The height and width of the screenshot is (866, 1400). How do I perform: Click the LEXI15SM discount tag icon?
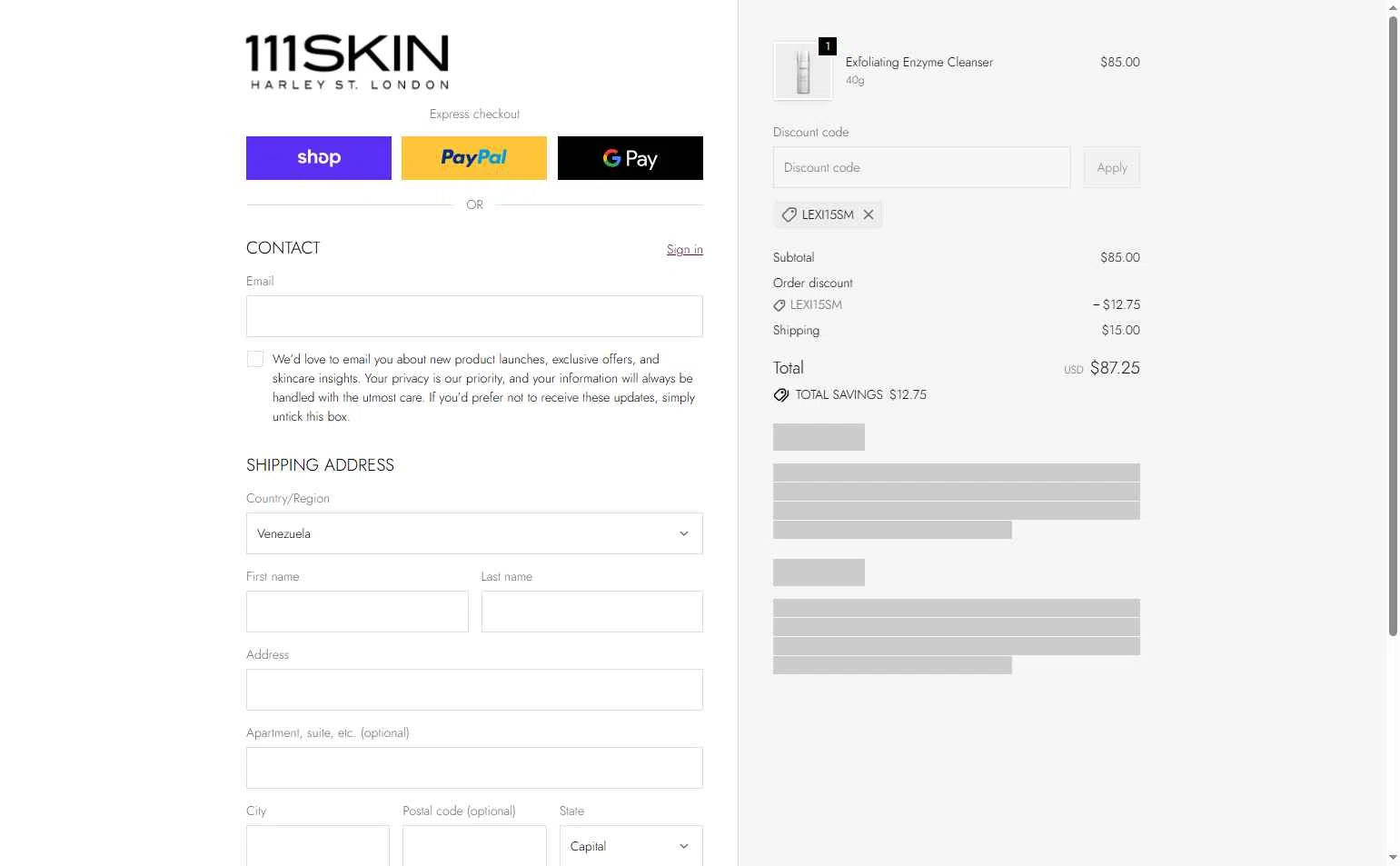[789, 214]
